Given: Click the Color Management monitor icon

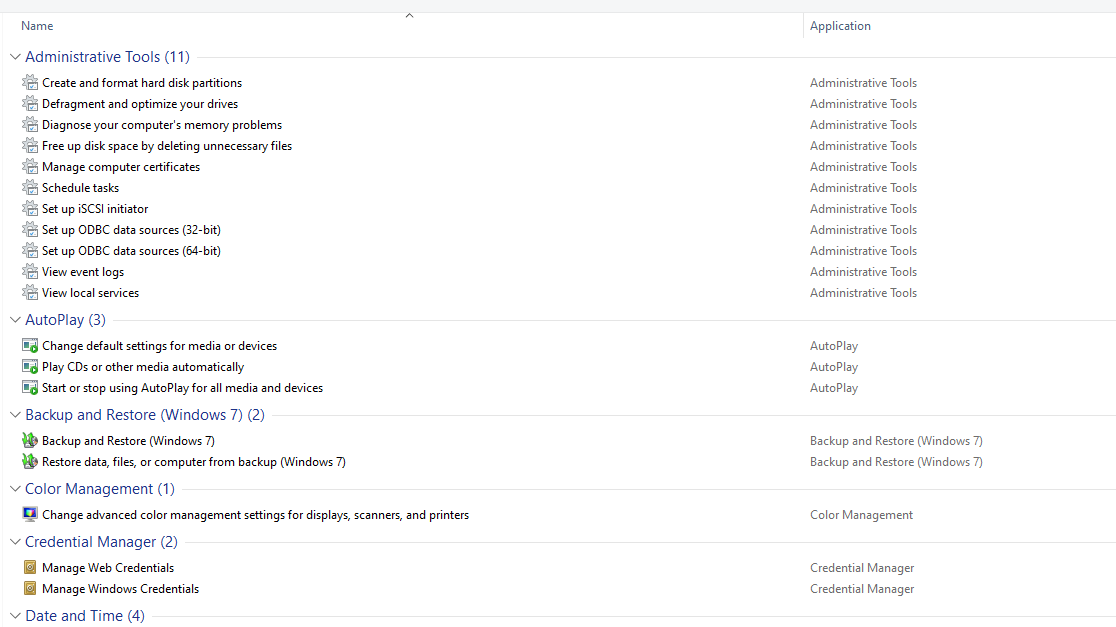Looking at the screenshot, I should pyautogui.click(x=30, y=515).
